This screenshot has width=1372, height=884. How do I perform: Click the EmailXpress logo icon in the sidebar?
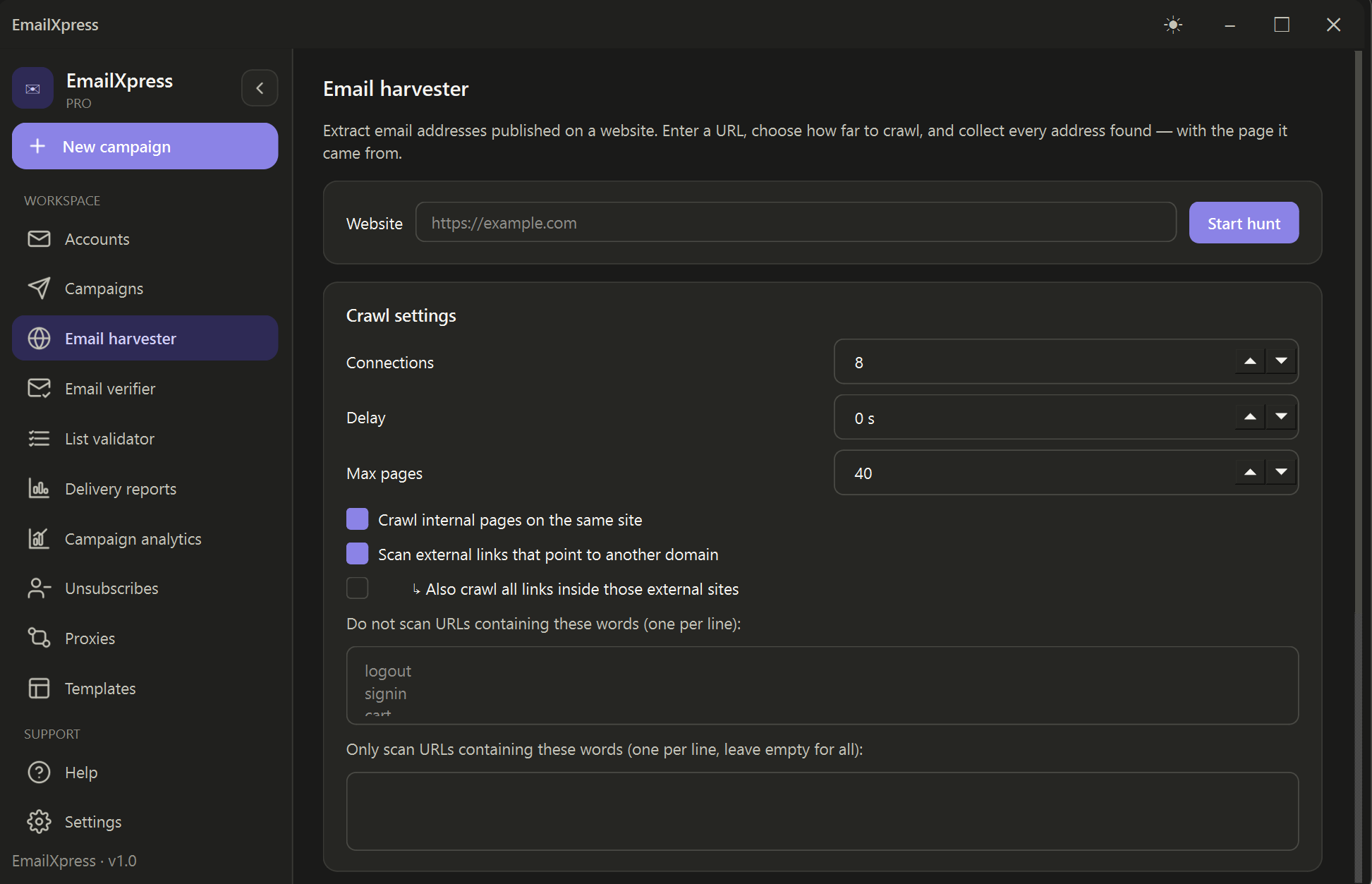coord(32,88)
